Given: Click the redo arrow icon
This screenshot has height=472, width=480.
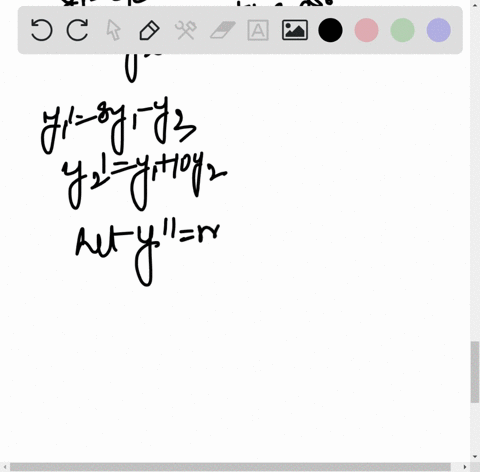Looking at the screenshot, I should click(x=78, y=30).
